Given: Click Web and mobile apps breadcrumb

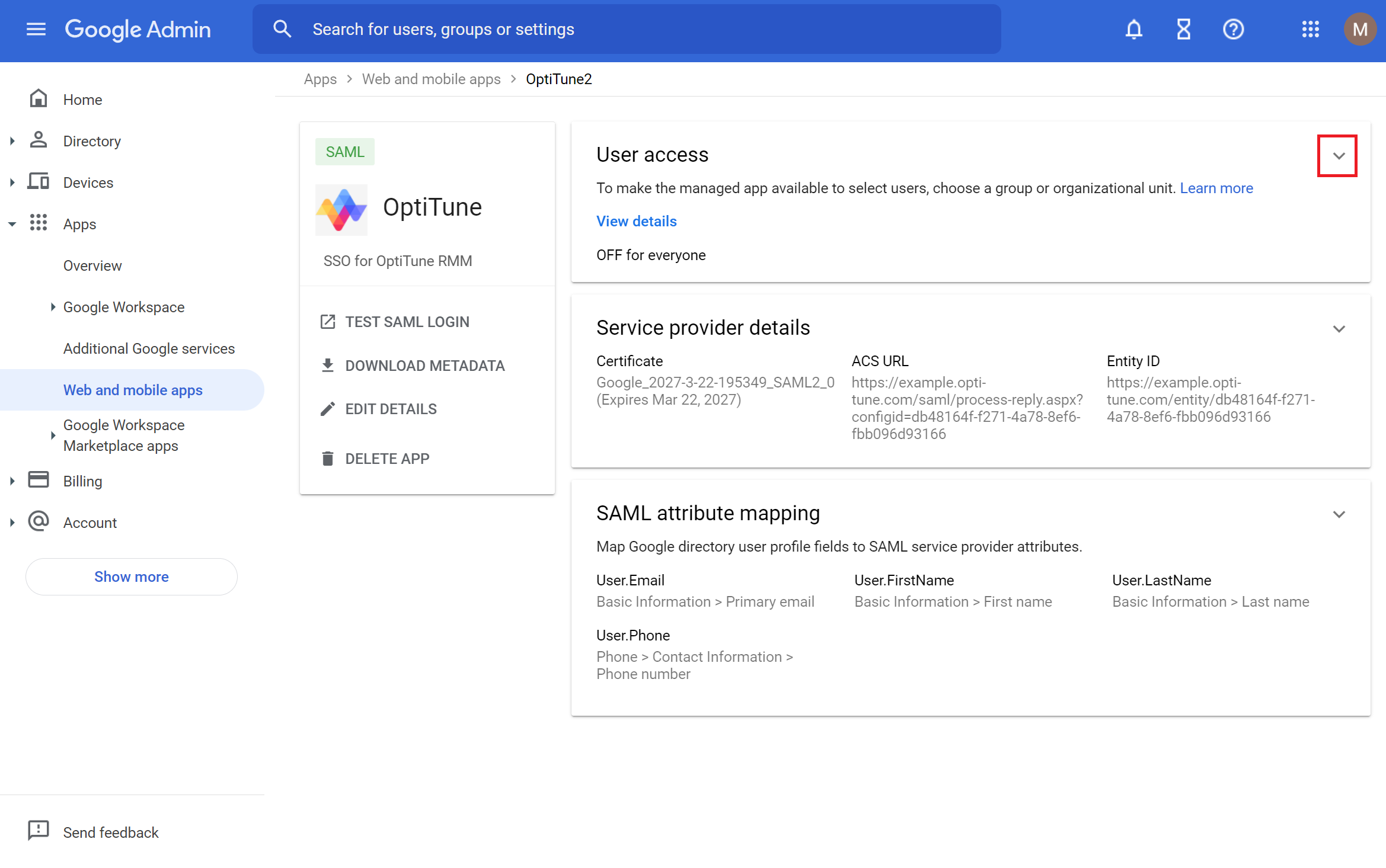Looking at the screenshot, I should point(431,79).
